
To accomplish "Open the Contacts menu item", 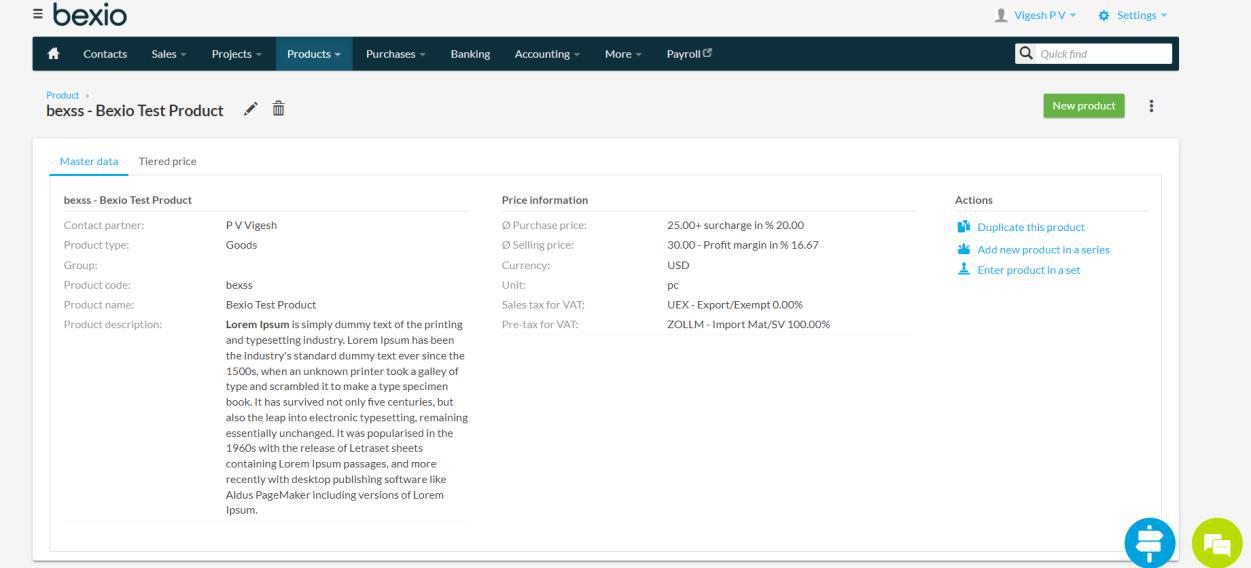I will pyautogui.click(x=105, y=54).
